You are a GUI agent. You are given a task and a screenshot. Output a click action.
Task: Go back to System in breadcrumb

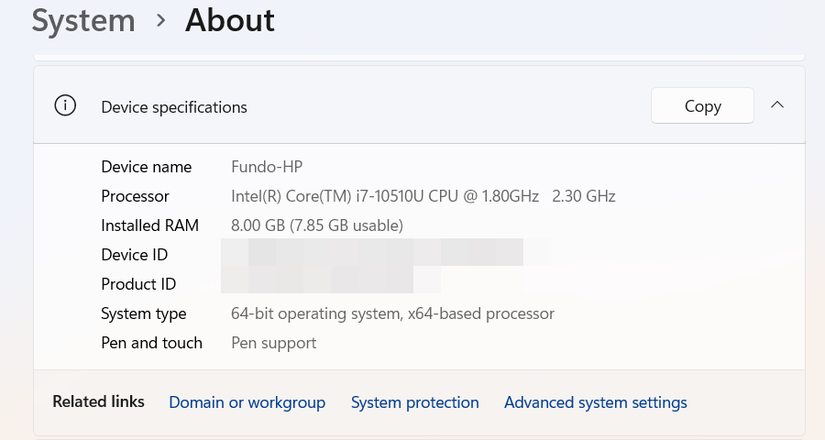click(x=83, y=20)
